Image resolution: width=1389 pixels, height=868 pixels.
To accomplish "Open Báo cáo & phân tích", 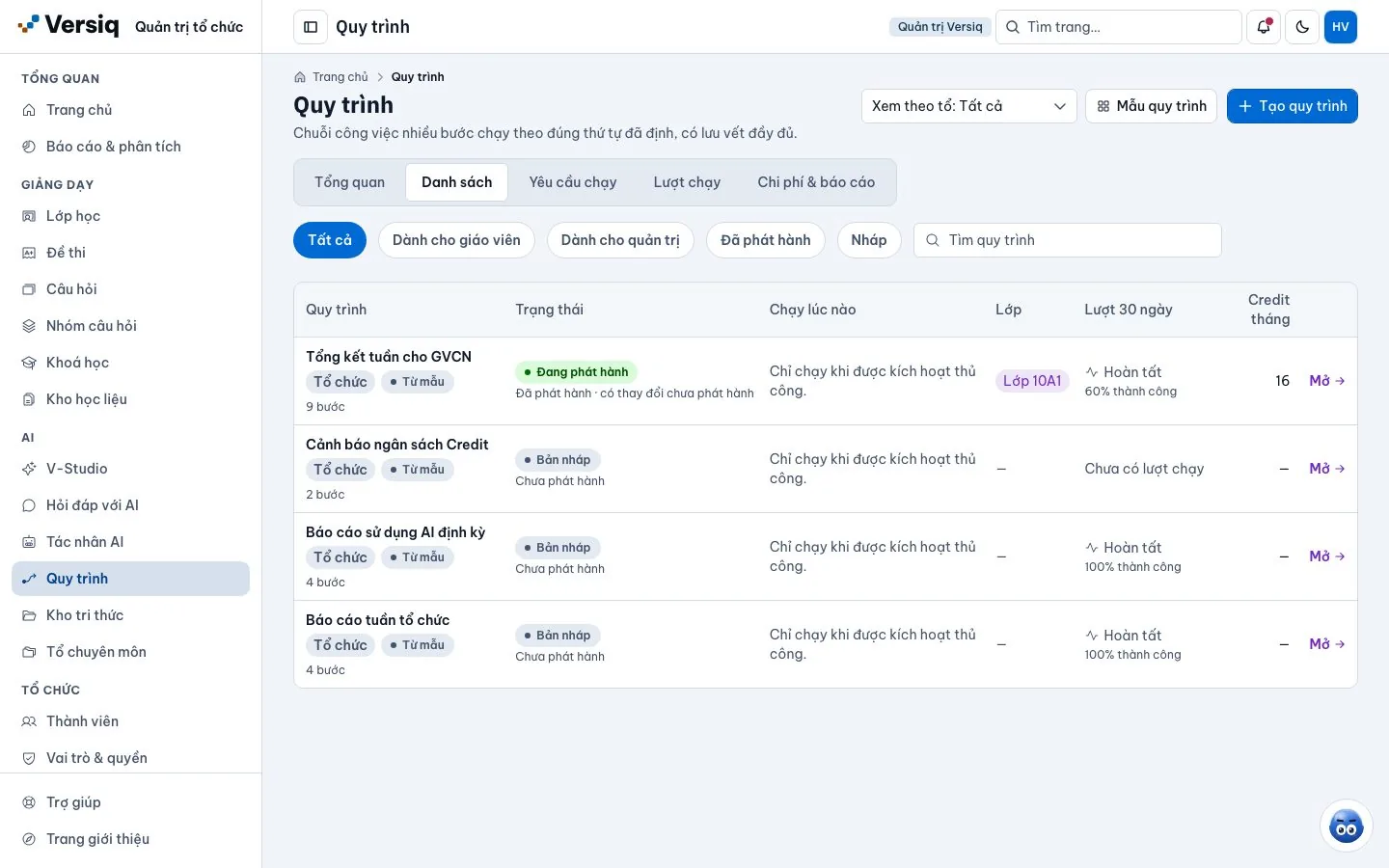I will [130, 147].
